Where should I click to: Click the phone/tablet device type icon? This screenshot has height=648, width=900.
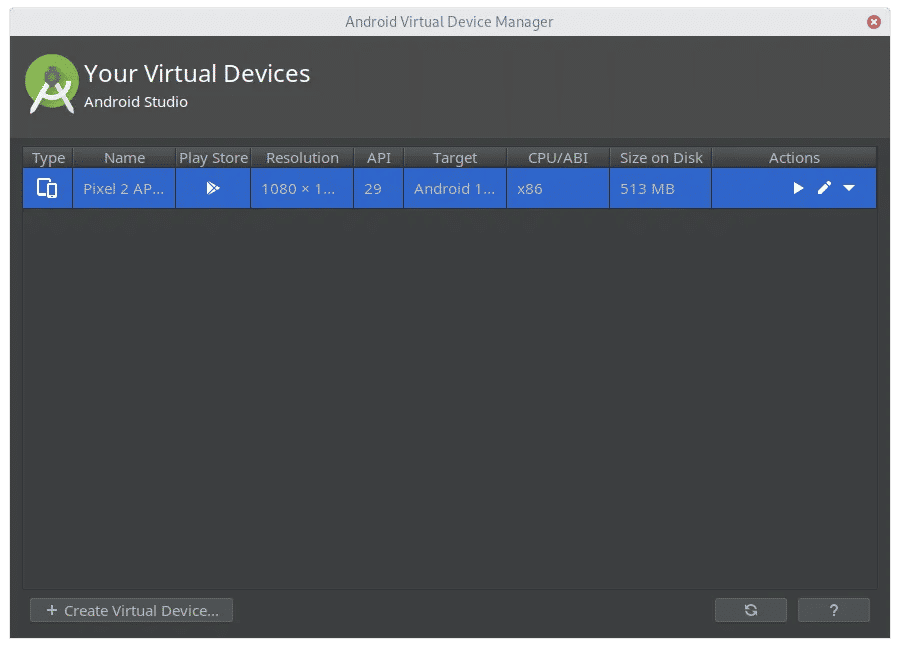[47, 188]
